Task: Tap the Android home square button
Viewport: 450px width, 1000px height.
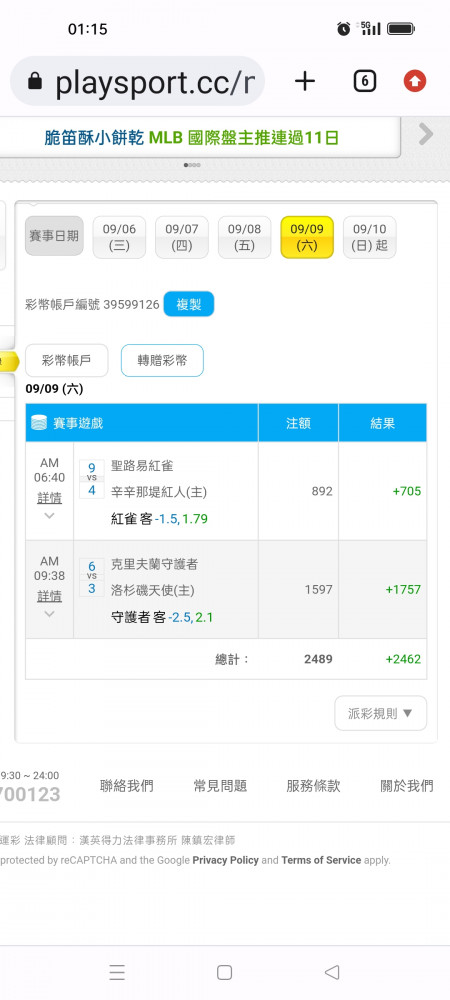Action: [224, 972]
